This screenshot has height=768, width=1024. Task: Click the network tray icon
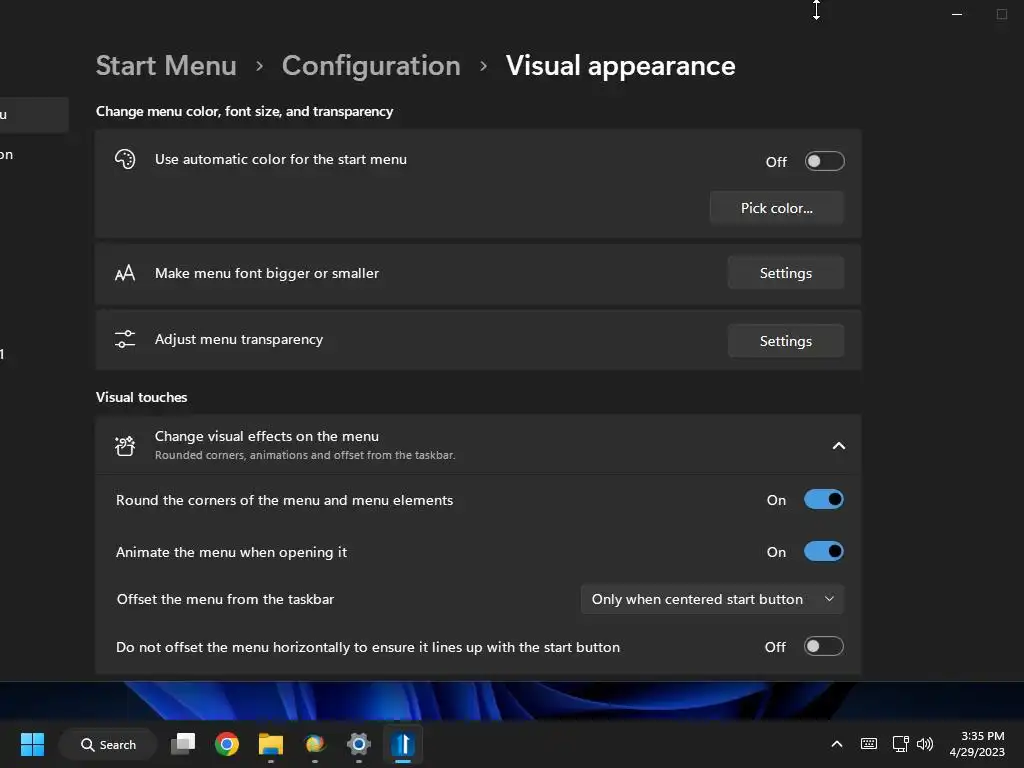900,744
